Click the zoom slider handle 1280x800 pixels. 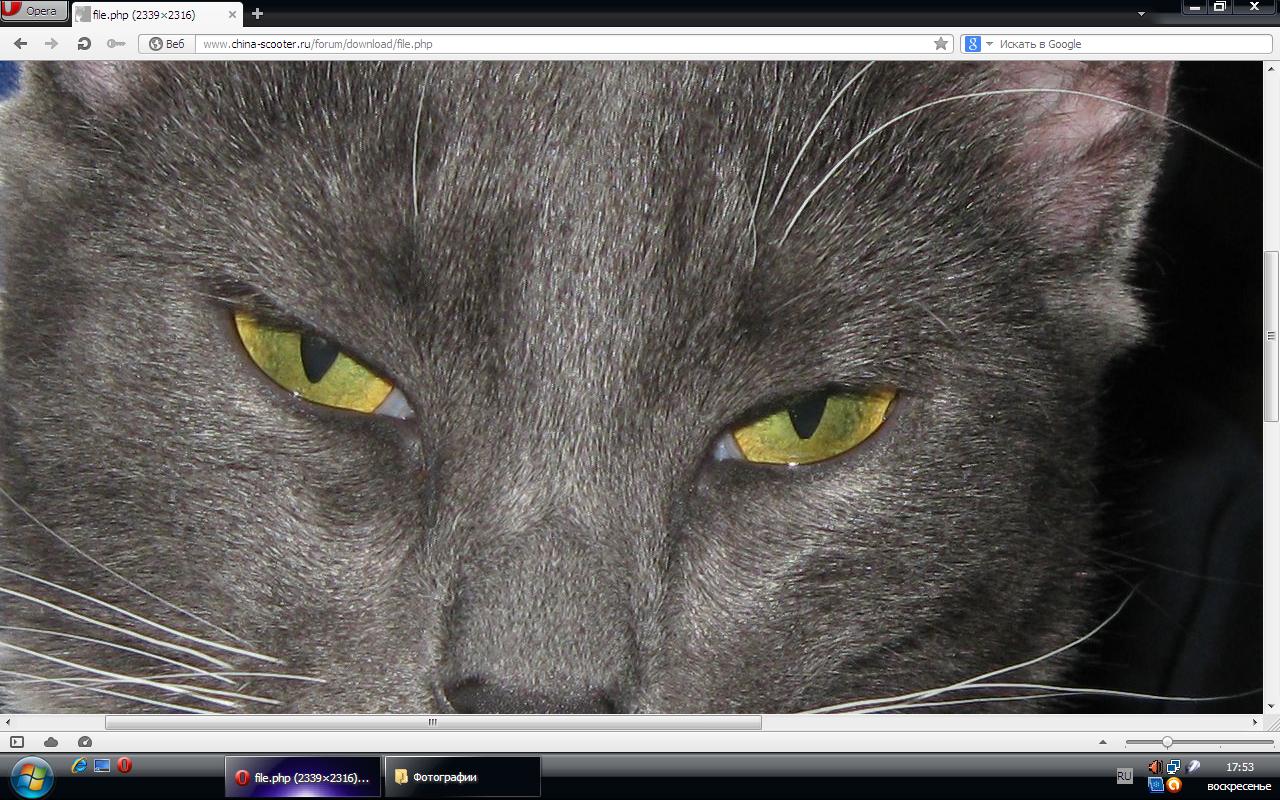pos(1166,742)
